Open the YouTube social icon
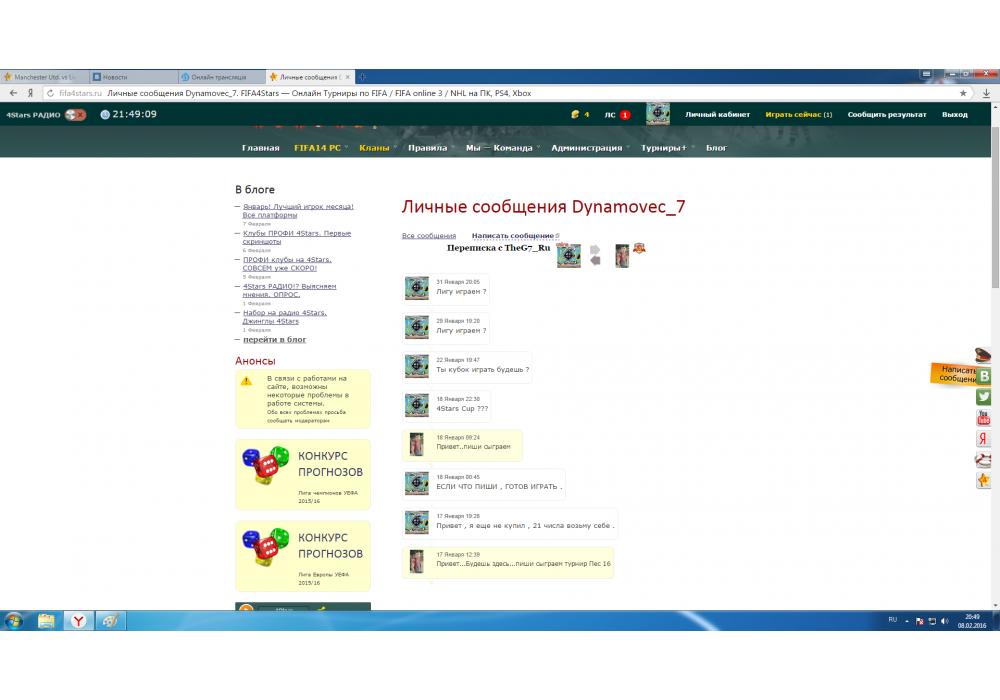1000x700 pixels. click(x=983, y=418)
